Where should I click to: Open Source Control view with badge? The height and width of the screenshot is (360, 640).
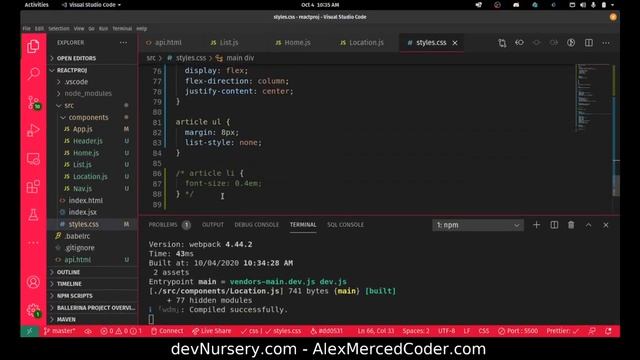33,102
